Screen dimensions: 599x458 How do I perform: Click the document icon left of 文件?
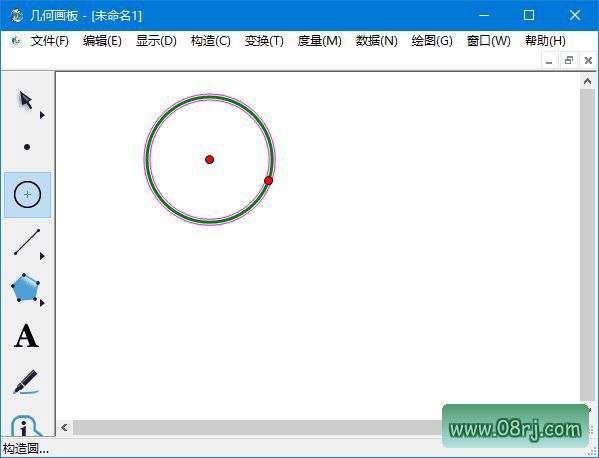16,40
